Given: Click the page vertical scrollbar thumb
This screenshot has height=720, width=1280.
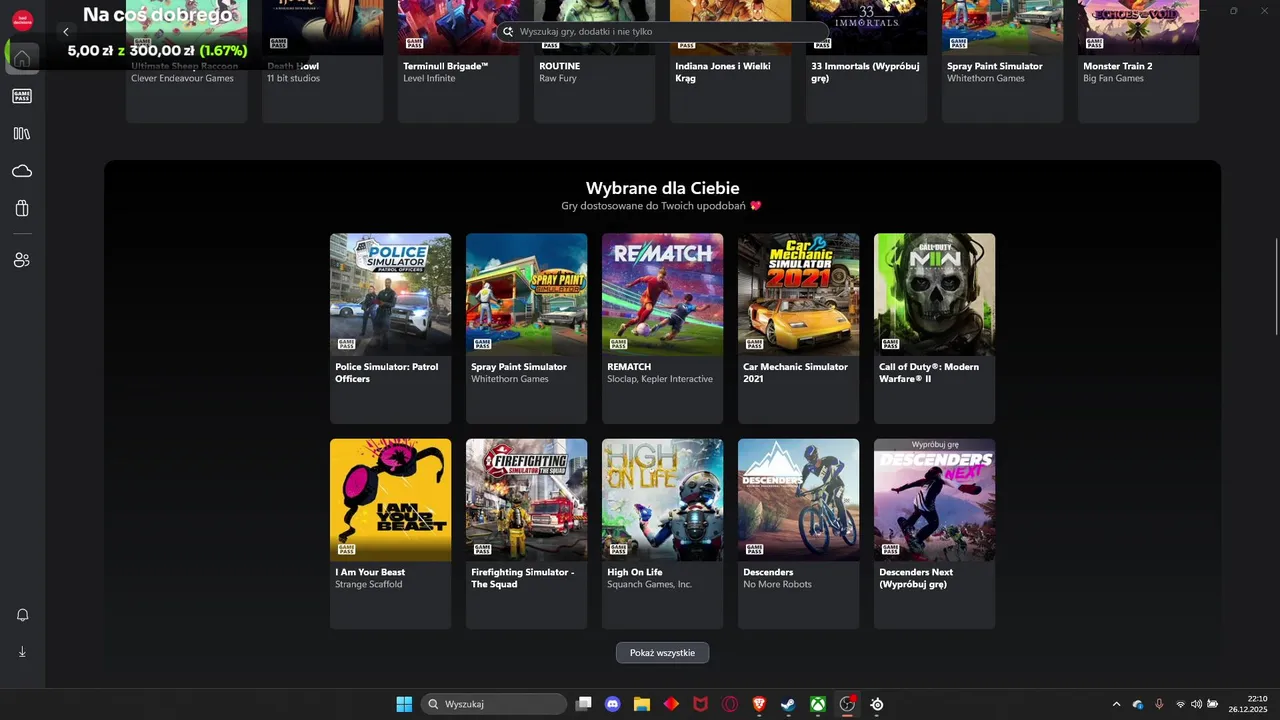Looking at the screenshot, I should pyautogui.click(x=1276, y=287).
